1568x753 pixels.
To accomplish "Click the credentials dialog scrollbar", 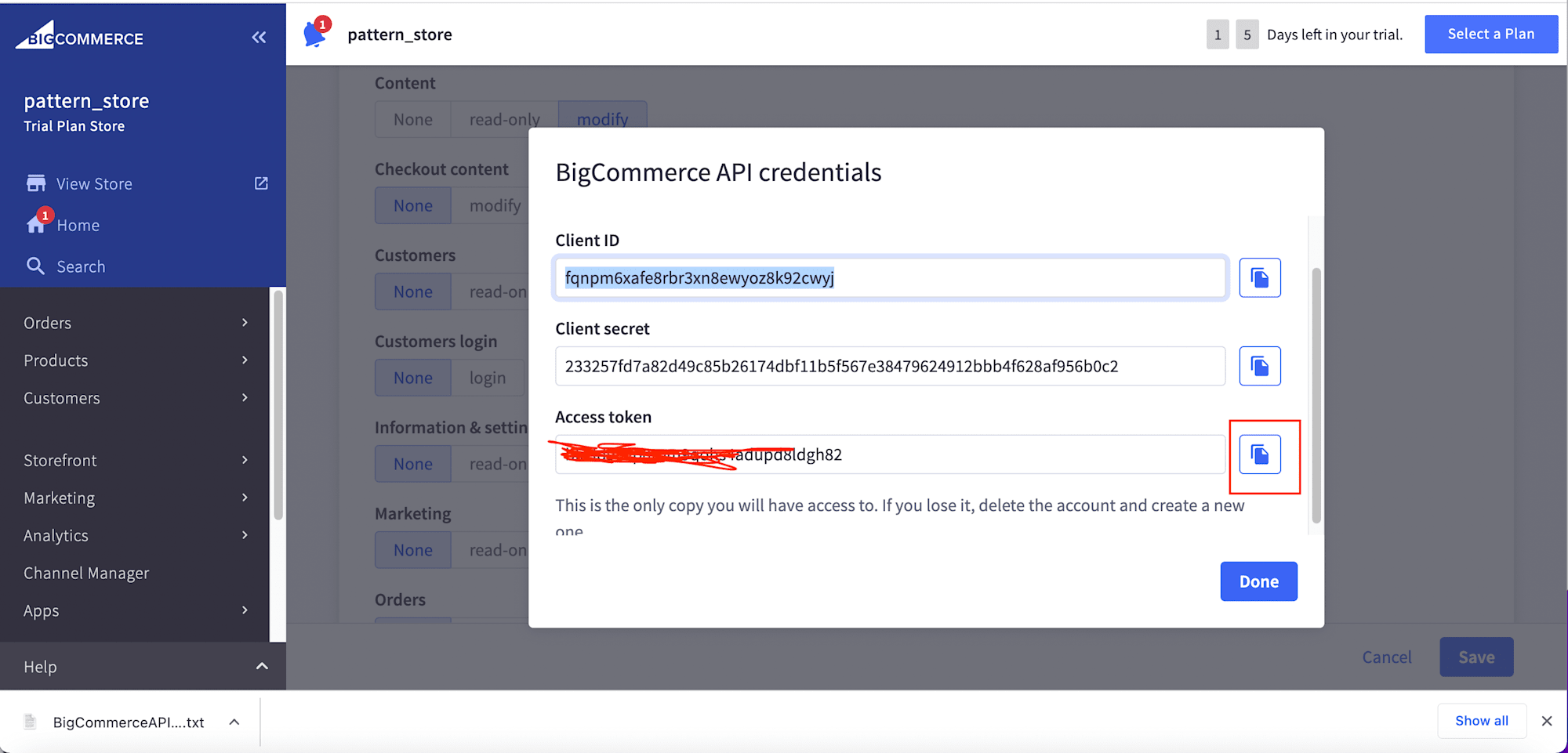I will (x=1316, y=396).
